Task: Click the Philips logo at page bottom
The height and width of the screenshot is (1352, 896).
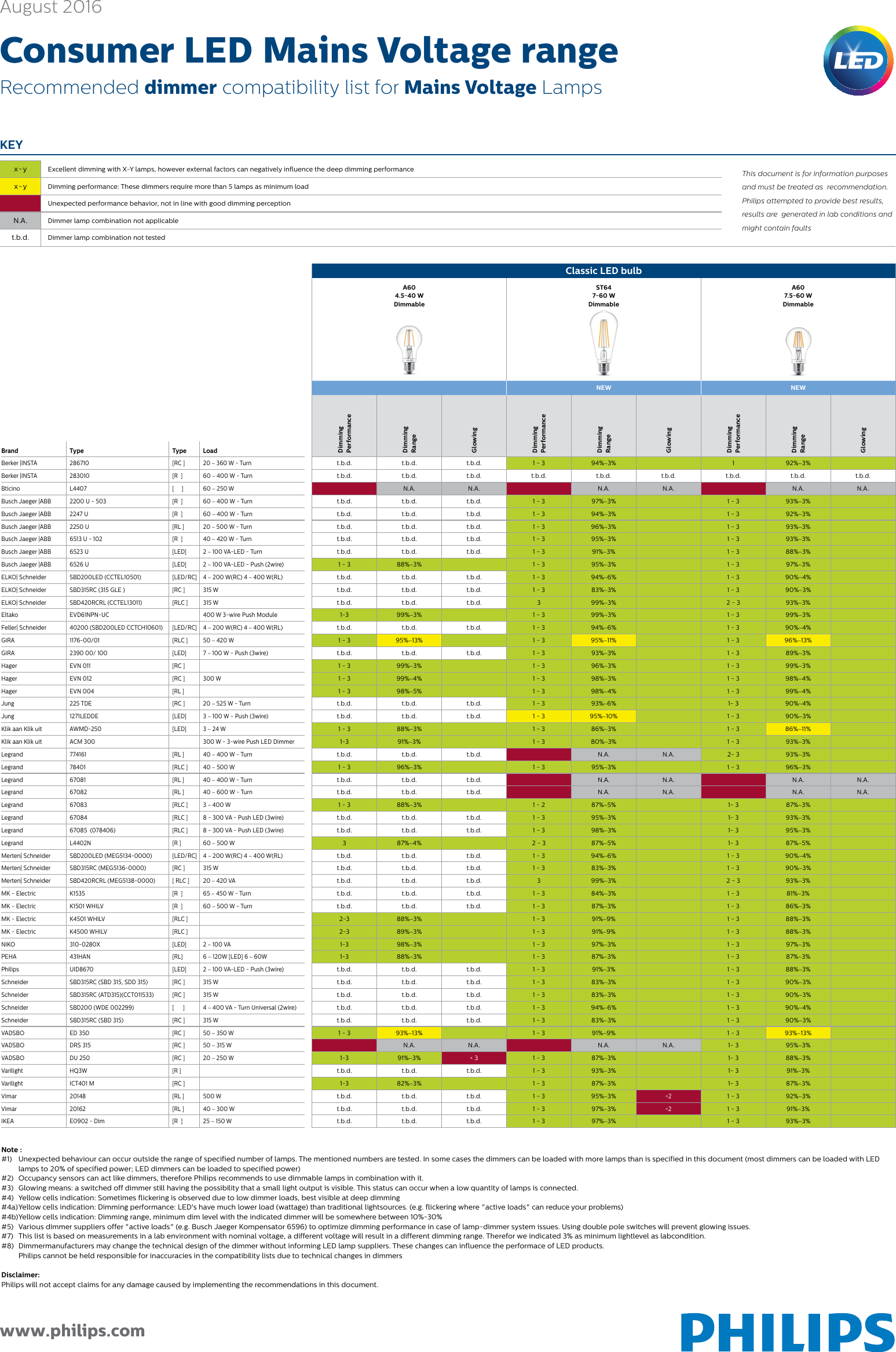Action: [788, 1332]
